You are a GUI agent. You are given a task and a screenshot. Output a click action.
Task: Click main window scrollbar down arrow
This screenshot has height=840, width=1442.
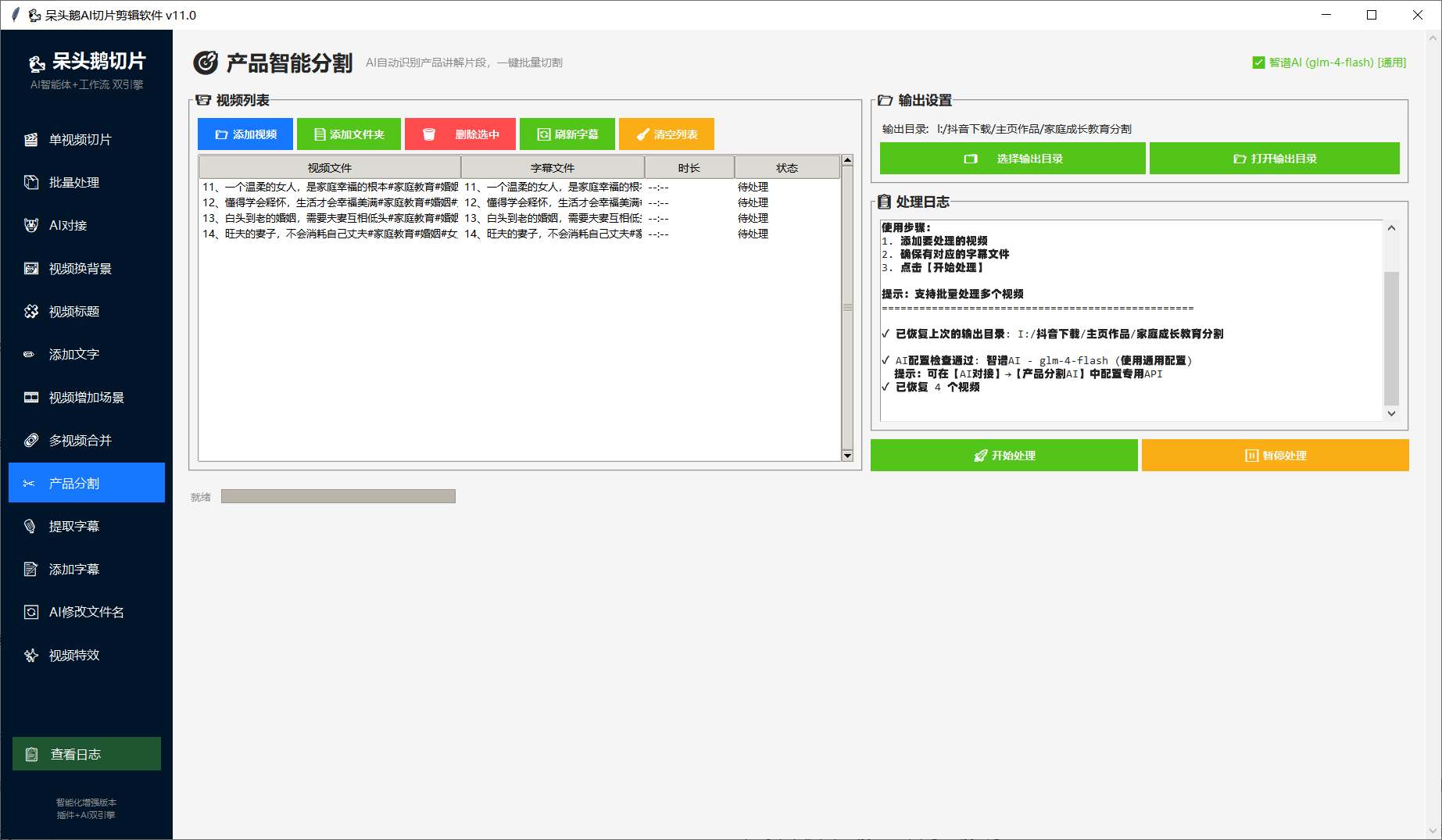pyautogui.click(x=1433, y=831)
